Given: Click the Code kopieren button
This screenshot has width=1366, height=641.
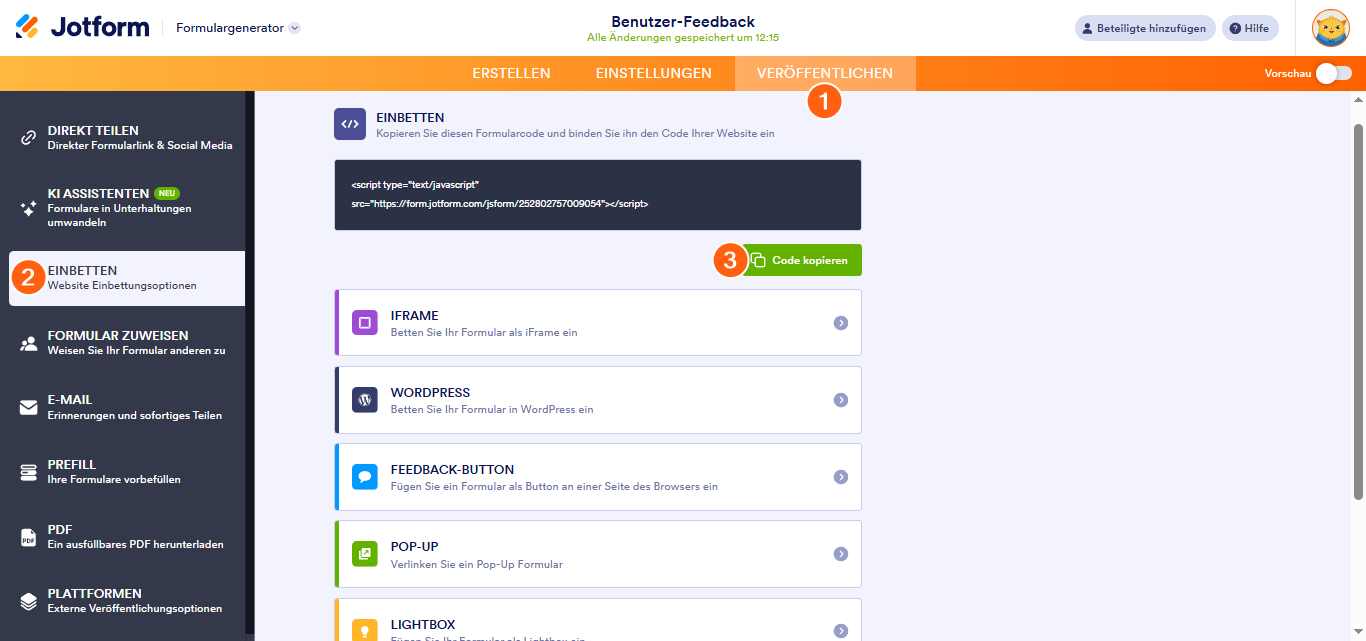Looking at the screenshot, I should (x=801, y=260).
